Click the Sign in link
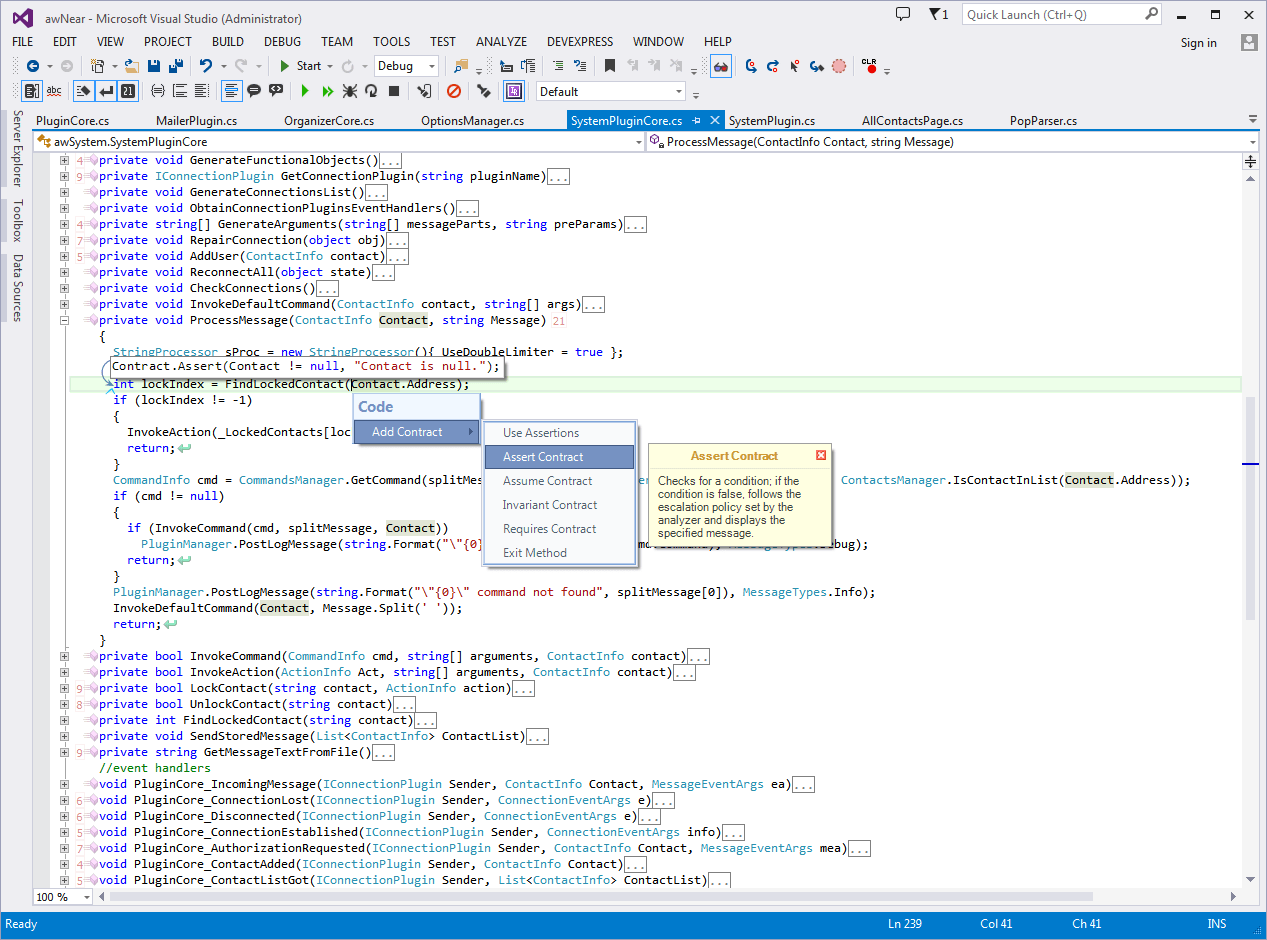Screen dimensions: 1267x940 point(1198,42)
